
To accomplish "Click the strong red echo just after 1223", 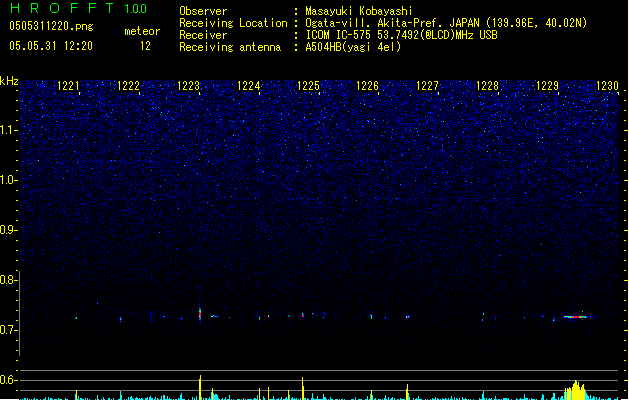I will point(200,313).
